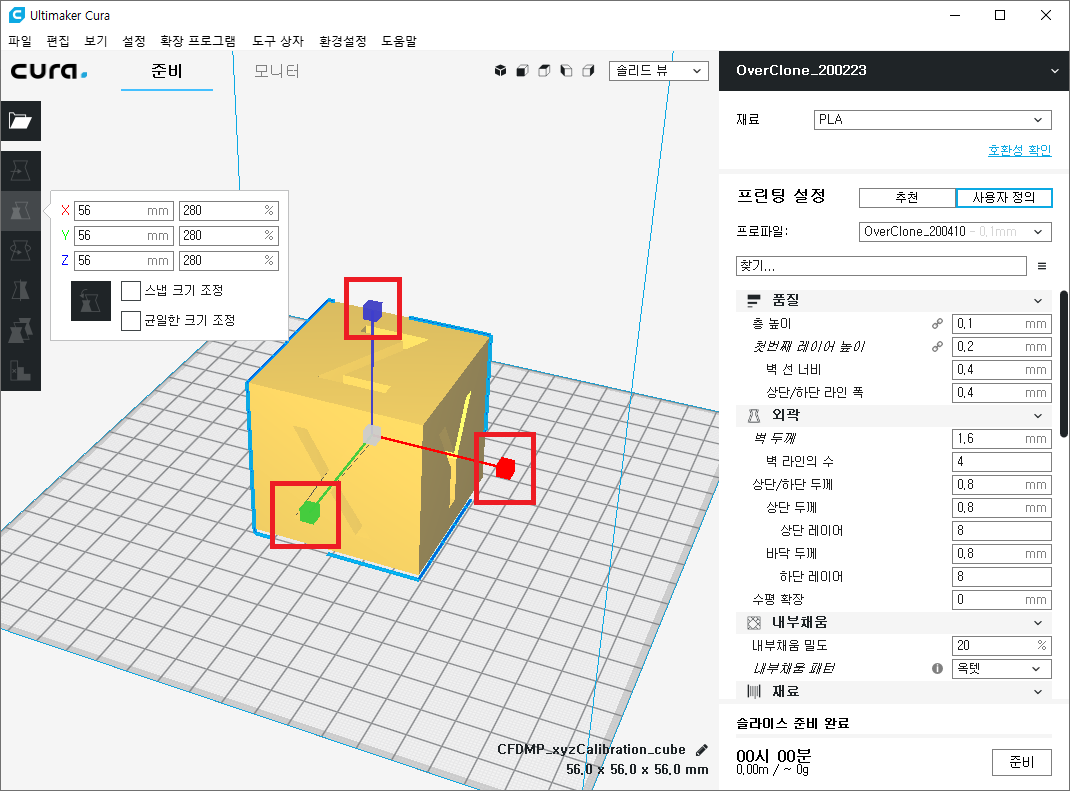Open the 프로파일 OverClone_200410 dropdown
The width and height of the screenshot is (1070, 791).
(955, 231)
